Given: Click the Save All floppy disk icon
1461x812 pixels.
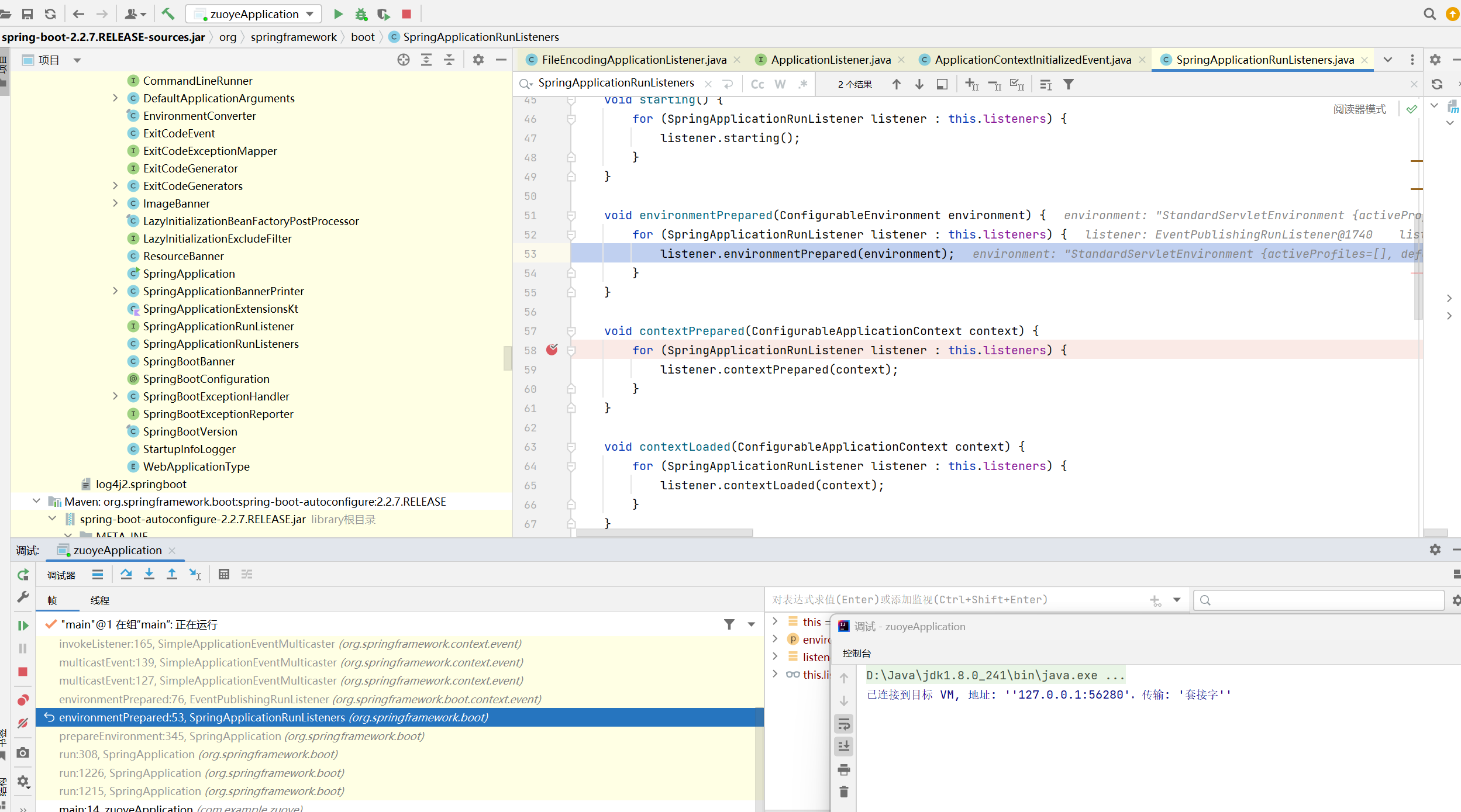Looking at the screenshot, I should tap(27, 14).
